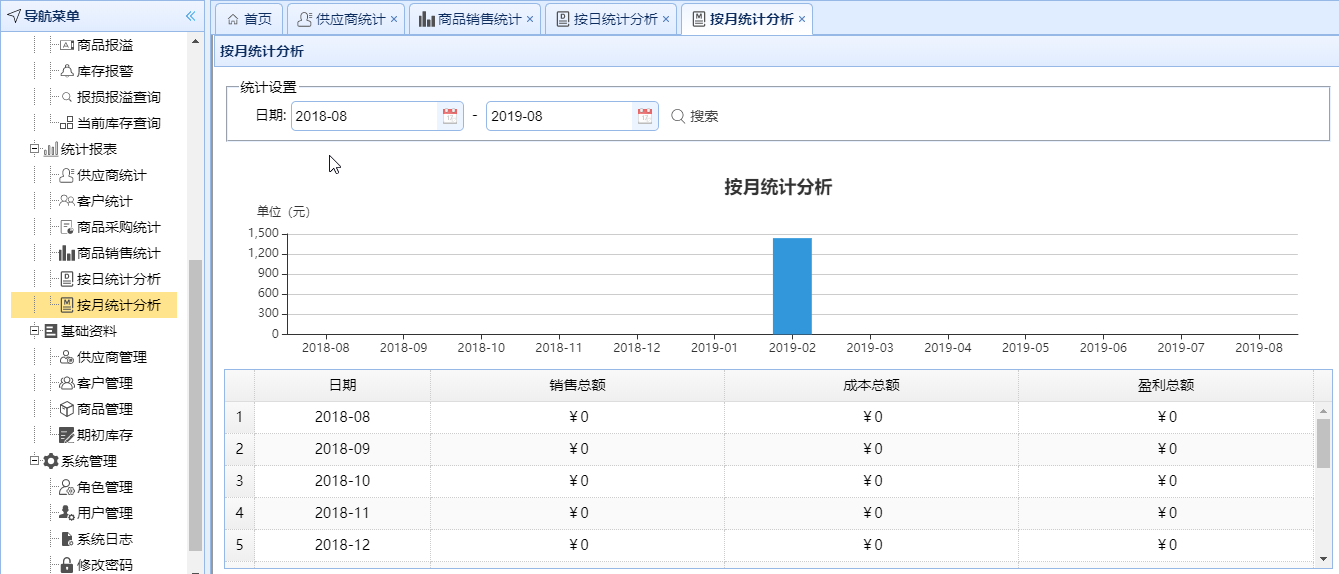The image size is (1339, 574).
Task: Collapse the 统计报表 tree node
Action: click(x=35, y=149)
